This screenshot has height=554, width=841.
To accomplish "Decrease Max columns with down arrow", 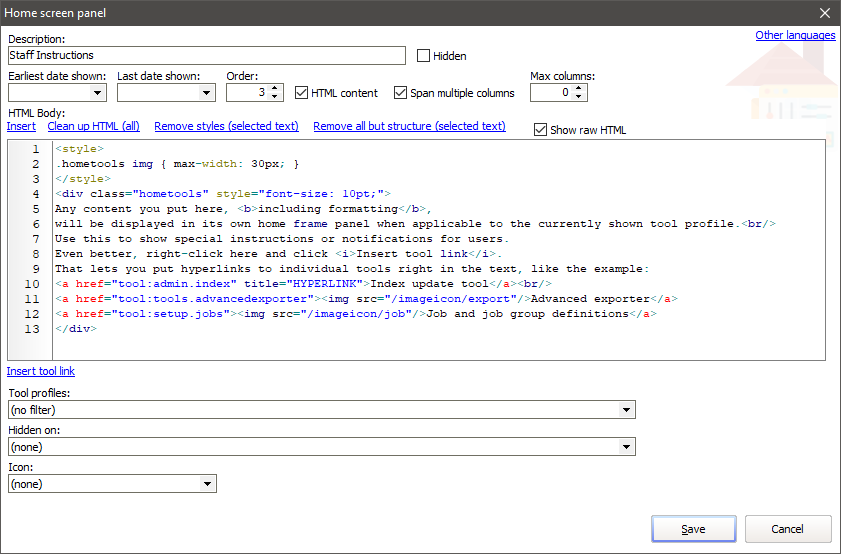I will (578, 97).
